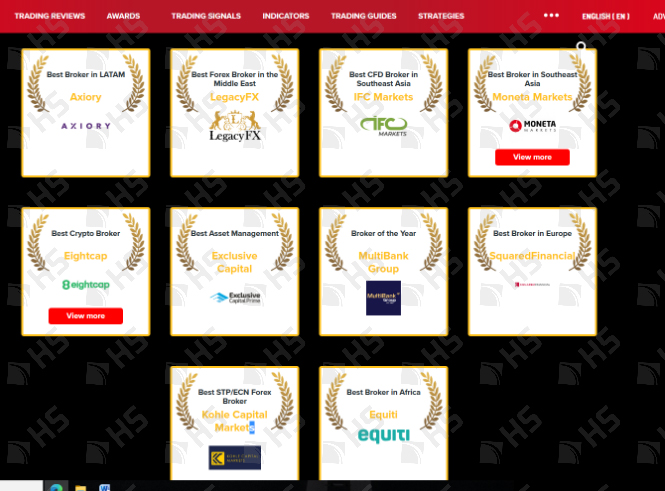The image size is (665, 491).
Task: Click View more on Moneta Markets card
Action: pyautogui.click(x=532, y=157)
